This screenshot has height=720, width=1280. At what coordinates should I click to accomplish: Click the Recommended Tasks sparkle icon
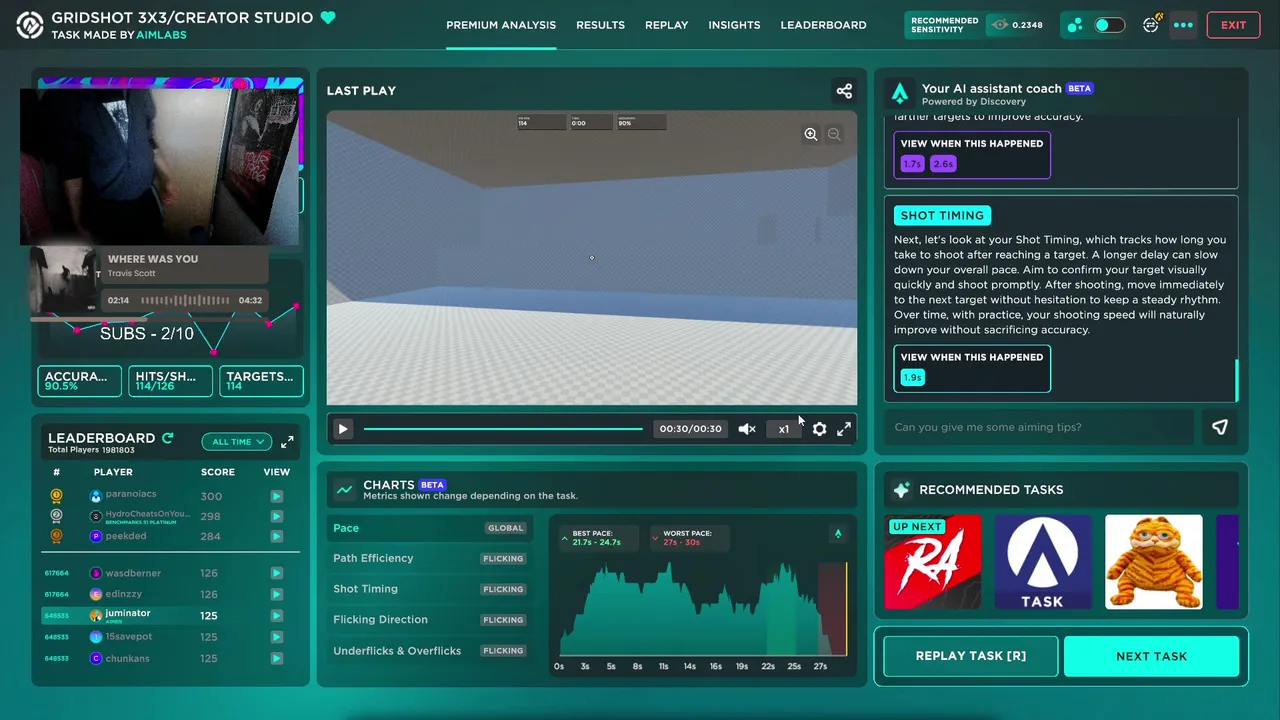pos(901,490)
